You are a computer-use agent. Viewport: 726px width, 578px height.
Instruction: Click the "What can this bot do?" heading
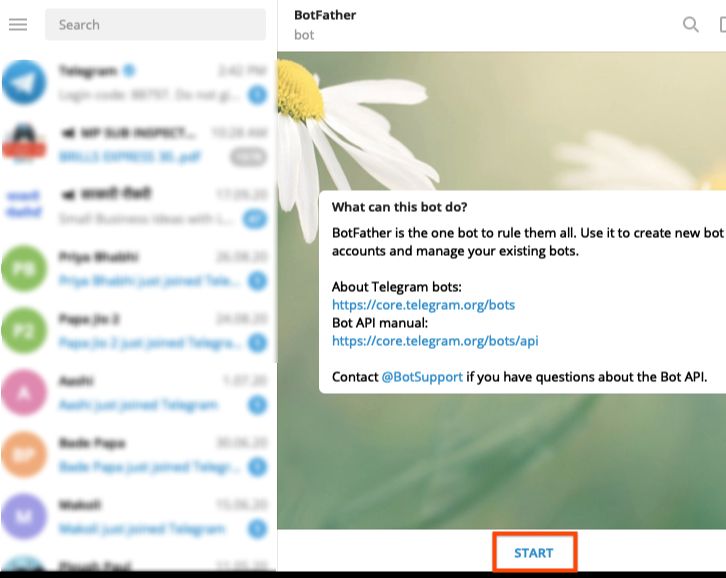[399, 207]
